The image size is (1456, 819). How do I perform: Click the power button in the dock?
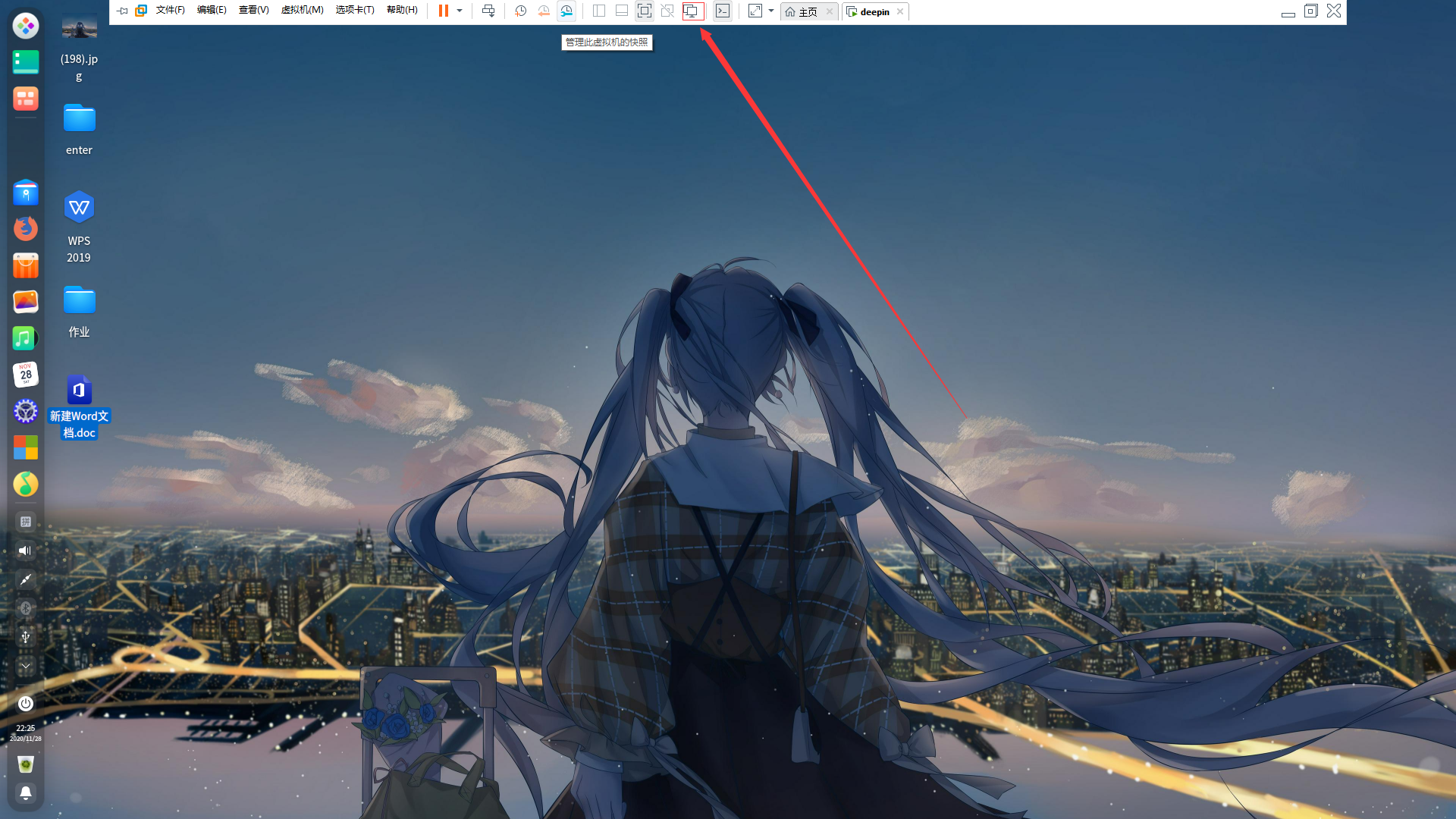tap(26, 704)
